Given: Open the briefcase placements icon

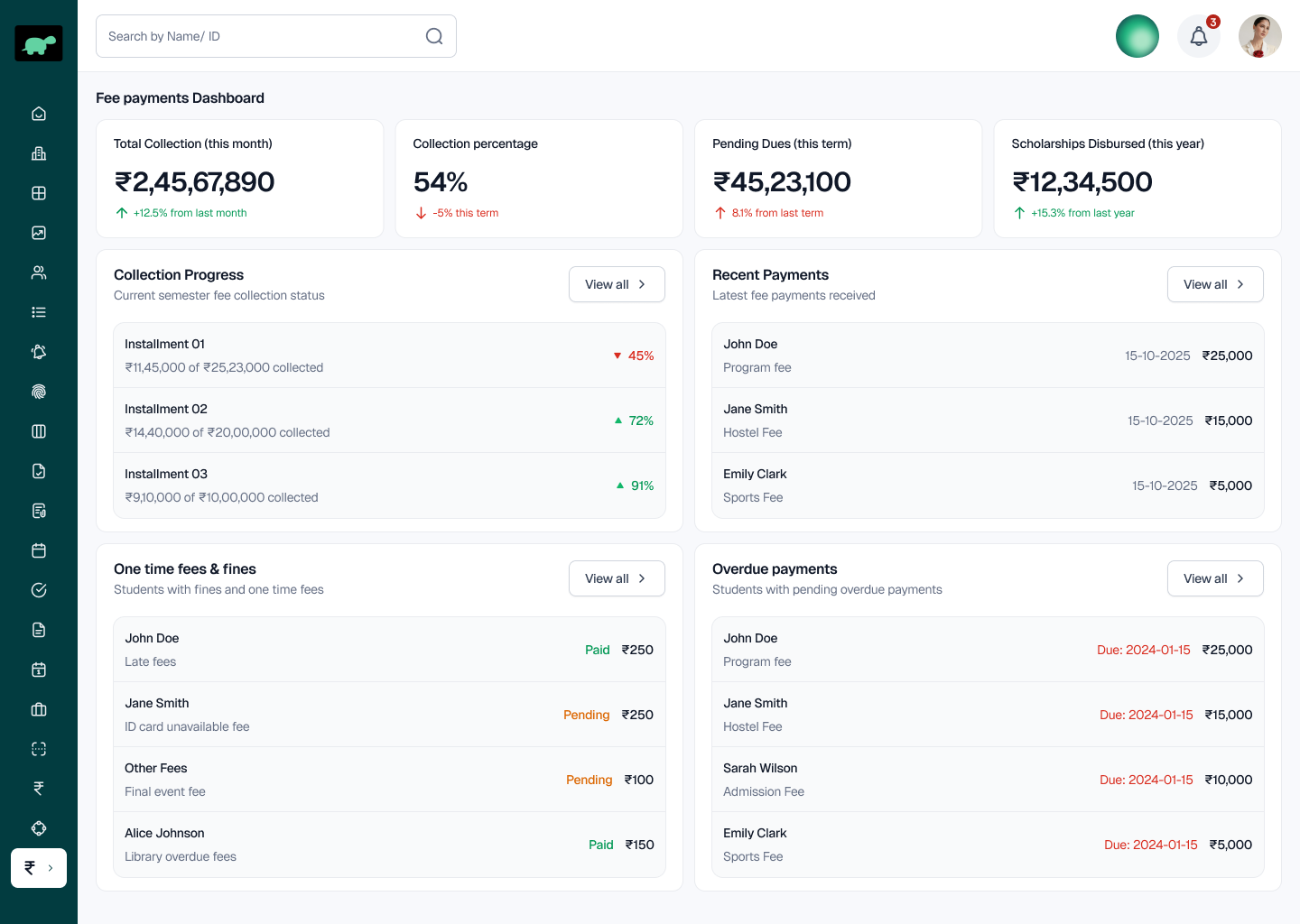Looking at the screenshot, I should [x=38, y=708].
